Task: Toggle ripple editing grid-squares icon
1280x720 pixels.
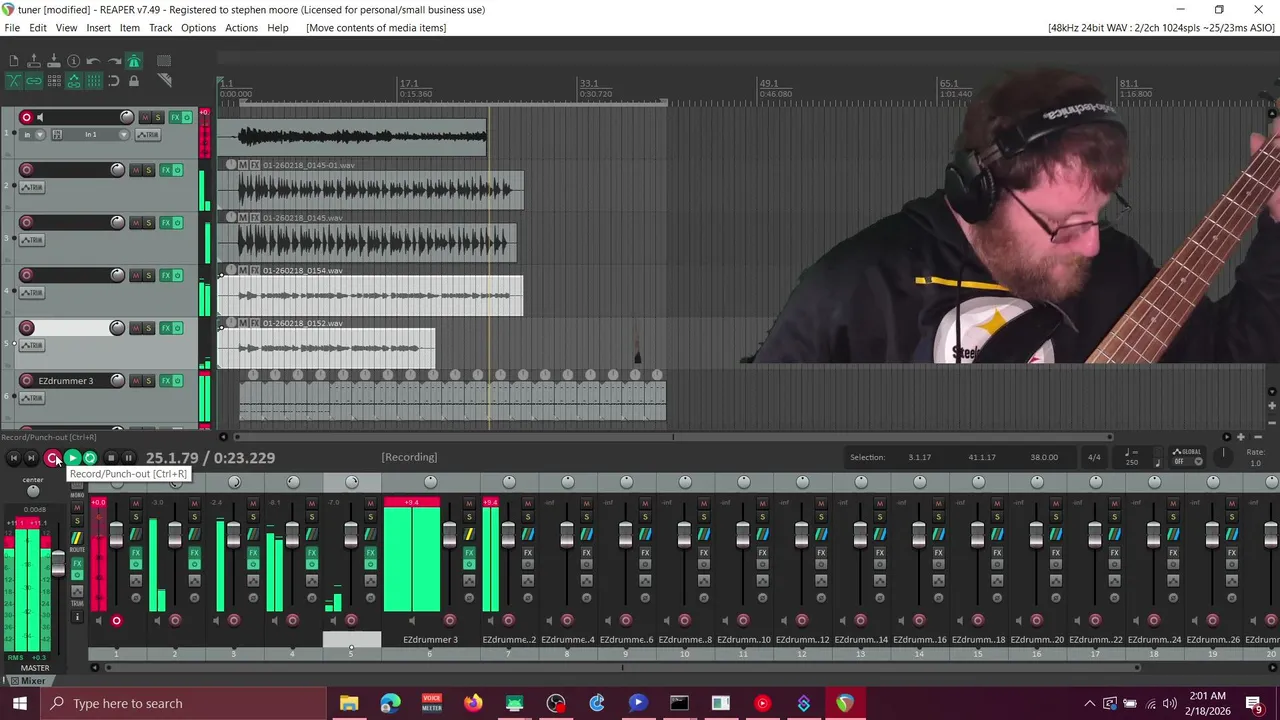Action: click(x=53, y=81)
